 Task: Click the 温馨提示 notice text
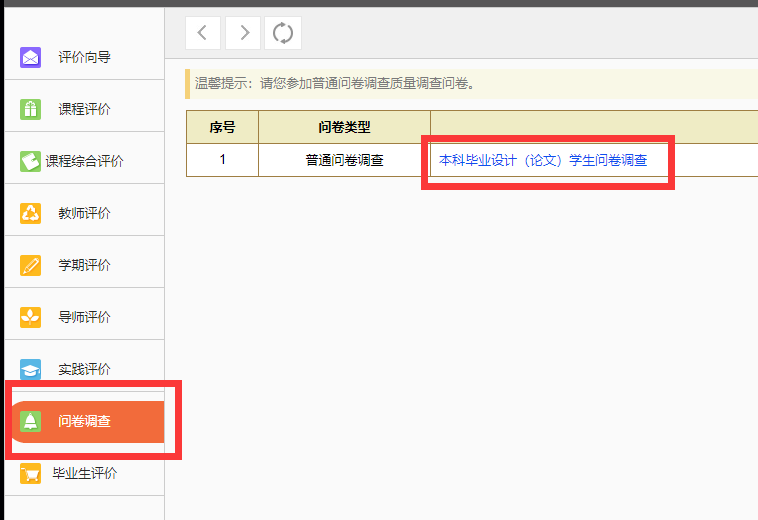coord(335,83)
